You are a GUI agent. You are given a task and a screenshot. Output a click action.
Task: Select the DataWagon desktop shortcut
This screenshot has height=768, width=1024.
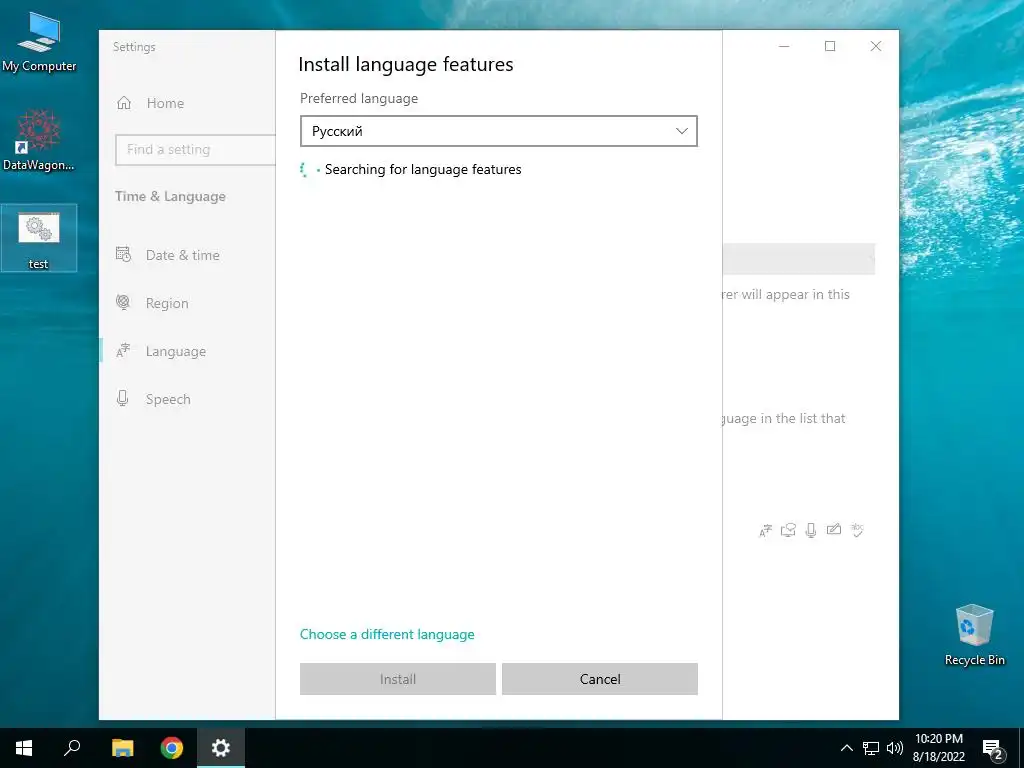pos(39,140)
